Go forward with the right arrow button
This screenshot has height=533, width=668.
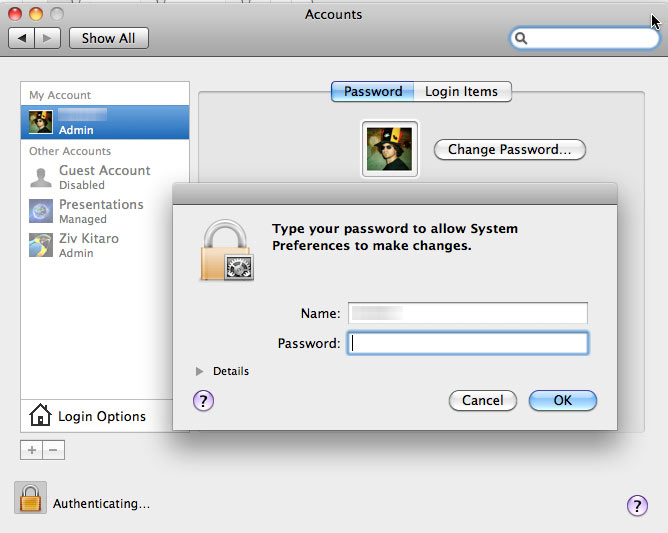click(x=49, y=38)
